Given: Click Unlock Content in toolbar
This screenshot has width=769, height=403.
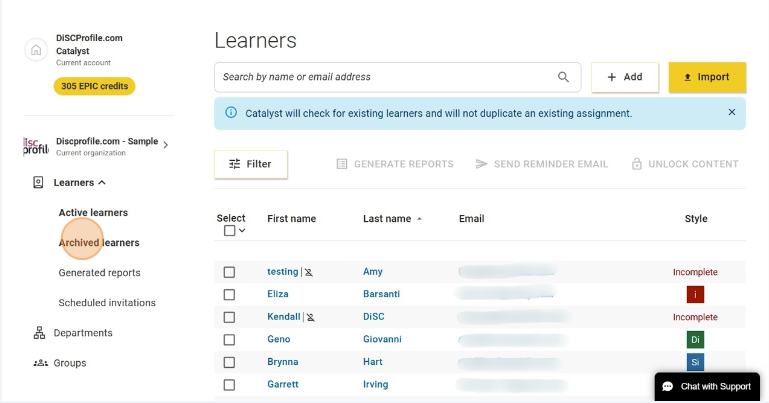Looking at the screenshot, I should click(685, 164).
